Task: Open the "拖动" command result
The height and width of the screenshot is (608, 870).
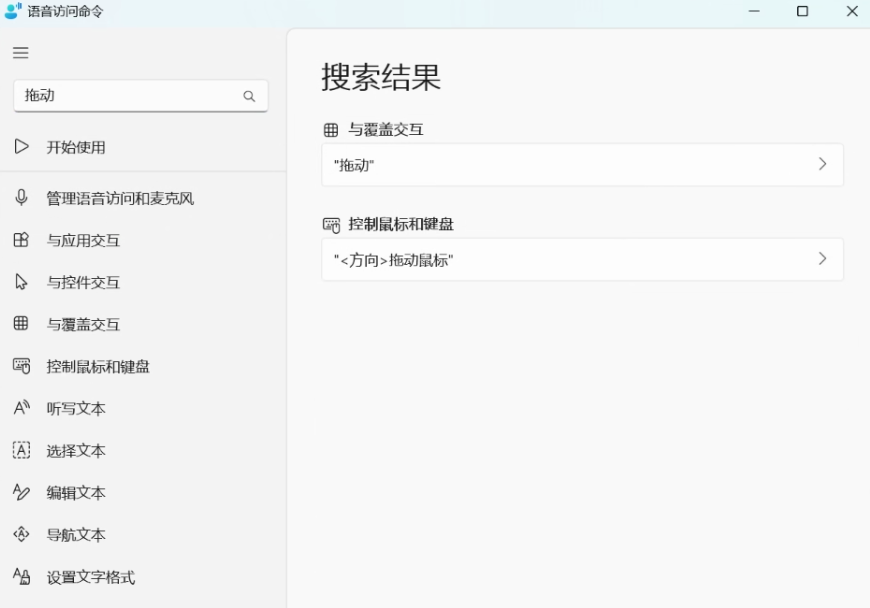Action: tap(583, 165)
